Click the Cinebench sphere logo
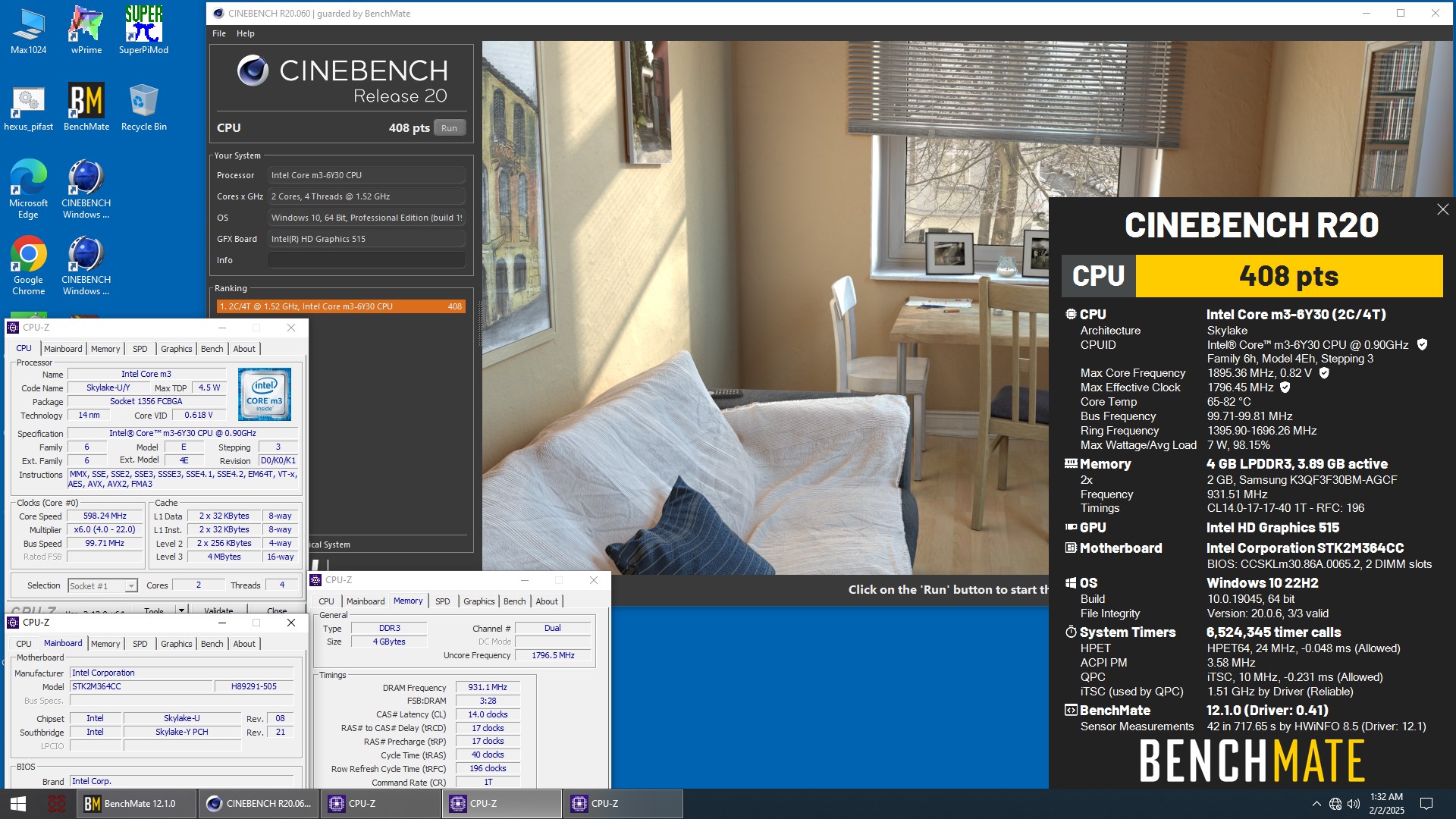Viewport: 1456px width, 819px height. [253, 71]
